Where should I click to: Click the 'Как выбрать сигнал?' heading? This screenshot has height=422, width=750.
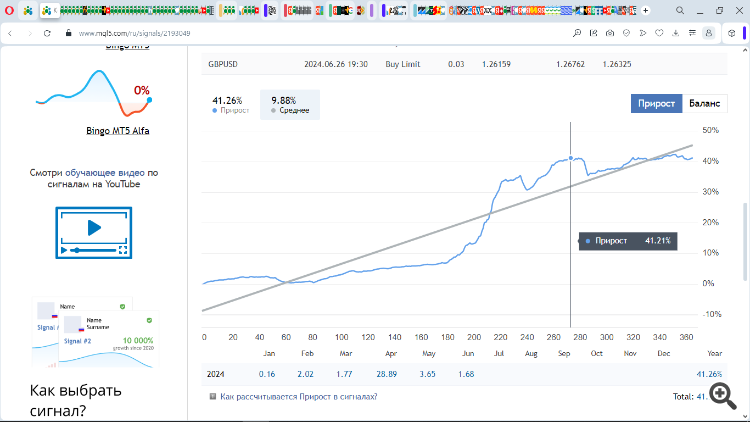[x=76, y=400]
